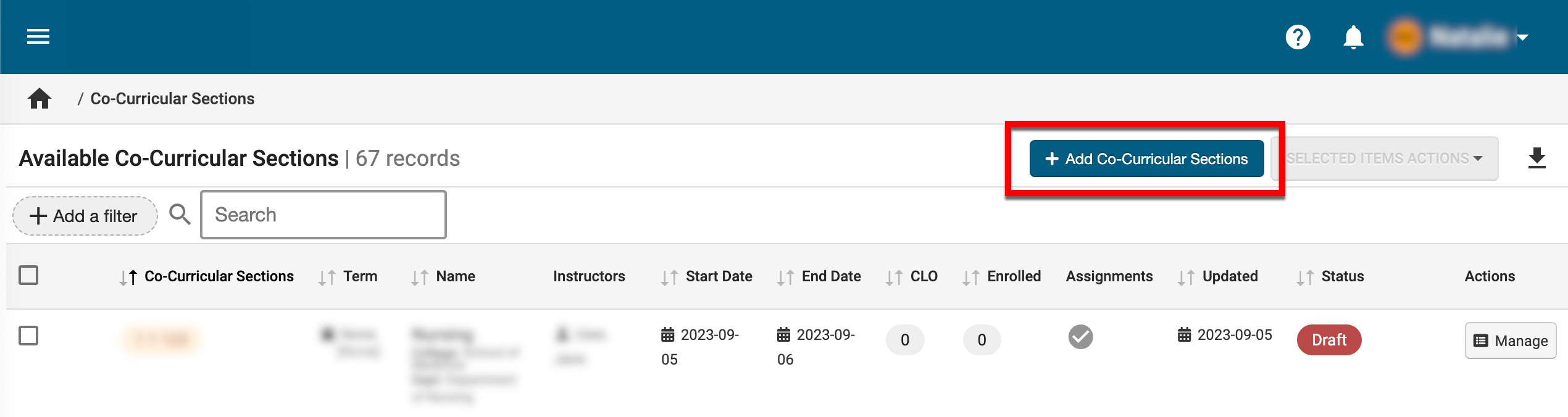Click the assignments checkmark circle icon
This screenshot has height=417, width=1568.
(x=1080, y=337)
